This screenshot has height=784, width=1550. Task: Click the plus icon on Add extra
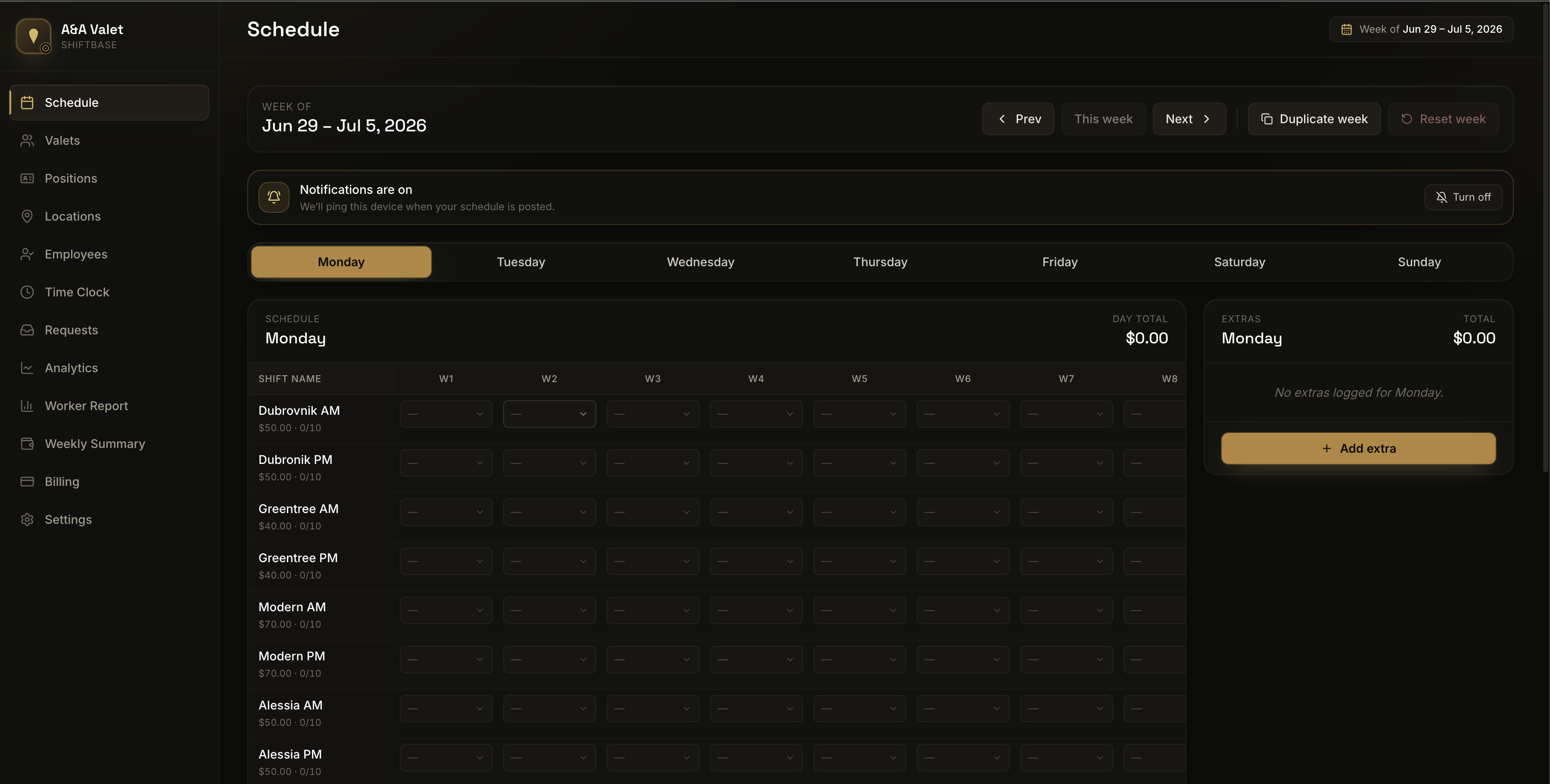click(x=1327, y=448)
